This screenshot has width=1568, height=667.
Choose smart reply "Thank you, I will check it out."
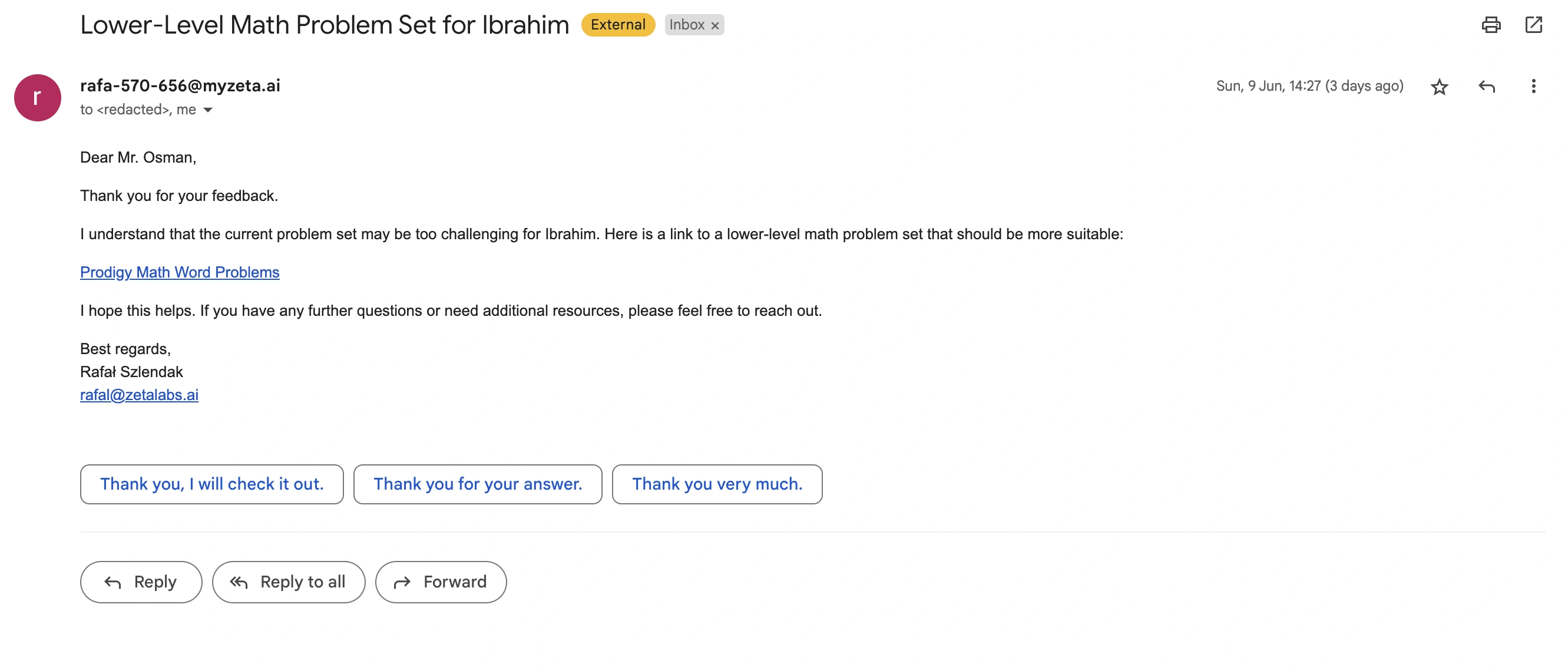coord(212,484)
